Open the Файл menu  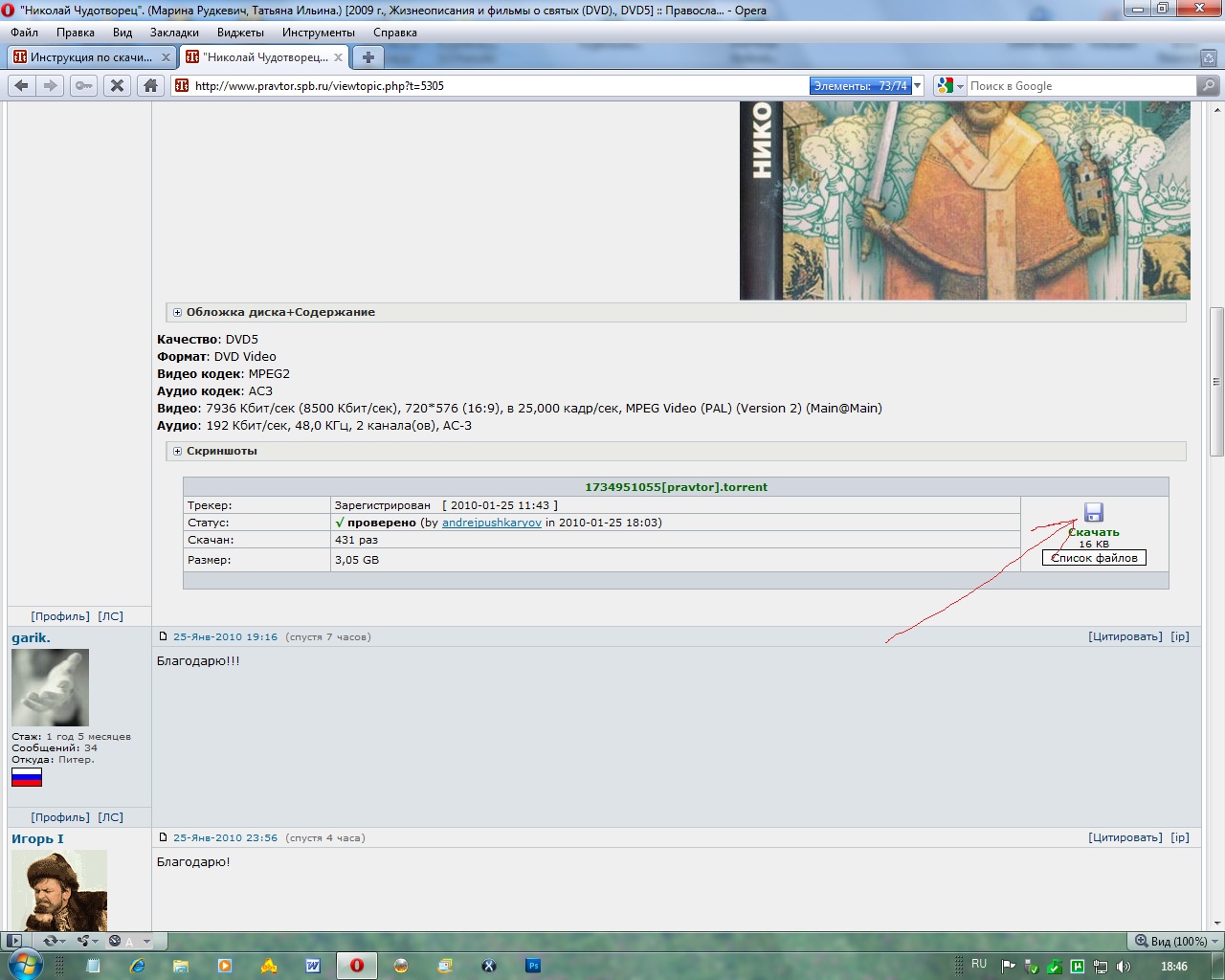(25, 33)
